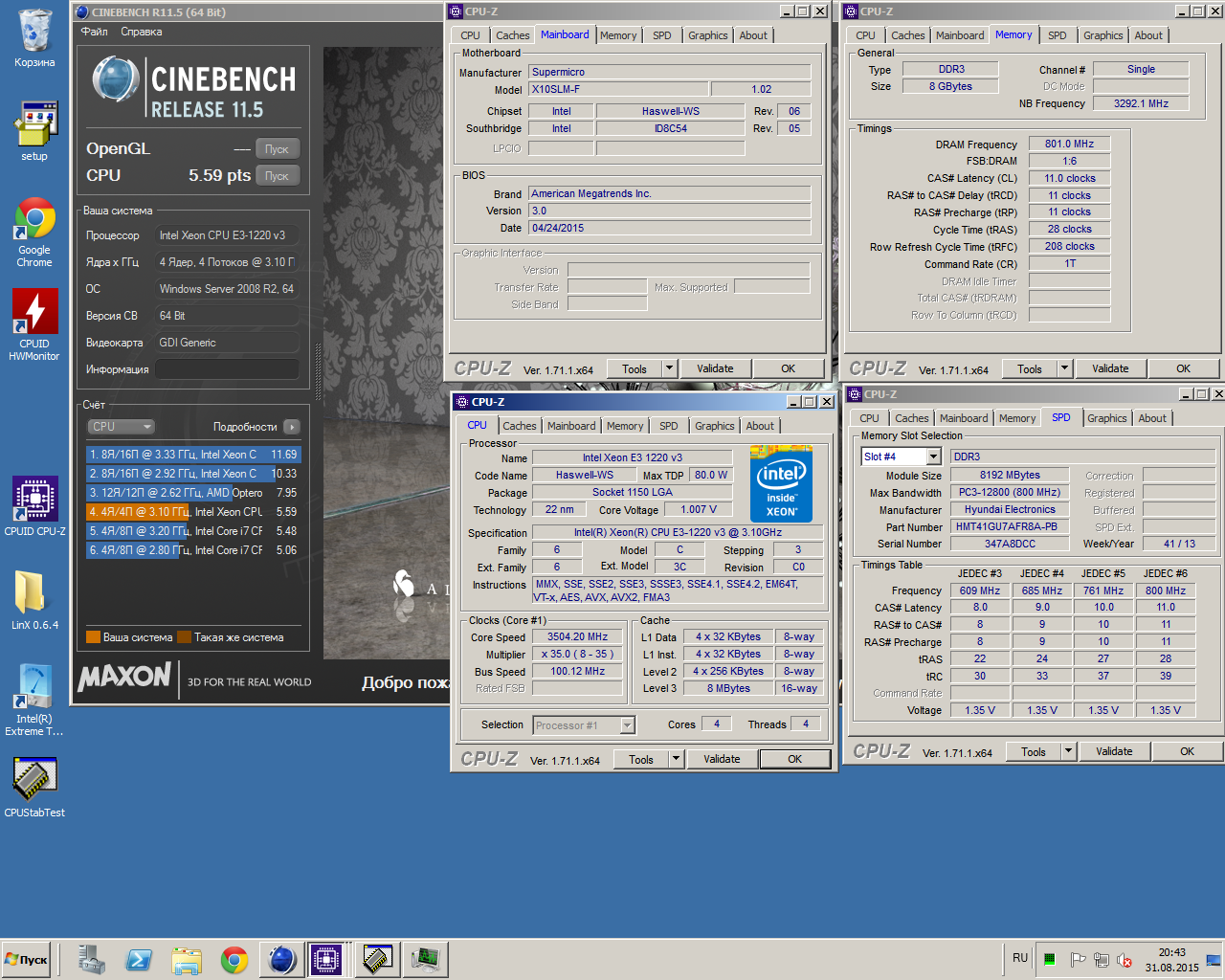The width and height of the screenshot is (1225, 980).
Task: Click the RU language indicator in the tray
Action: 1020,958
